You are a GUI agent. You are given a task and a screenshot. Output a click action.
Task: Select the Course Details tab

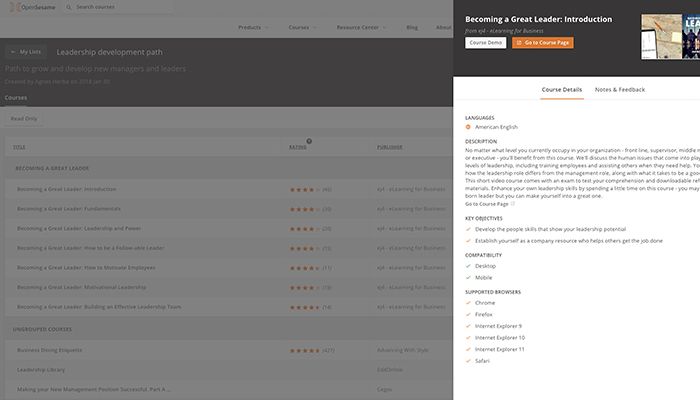(562, 90)
